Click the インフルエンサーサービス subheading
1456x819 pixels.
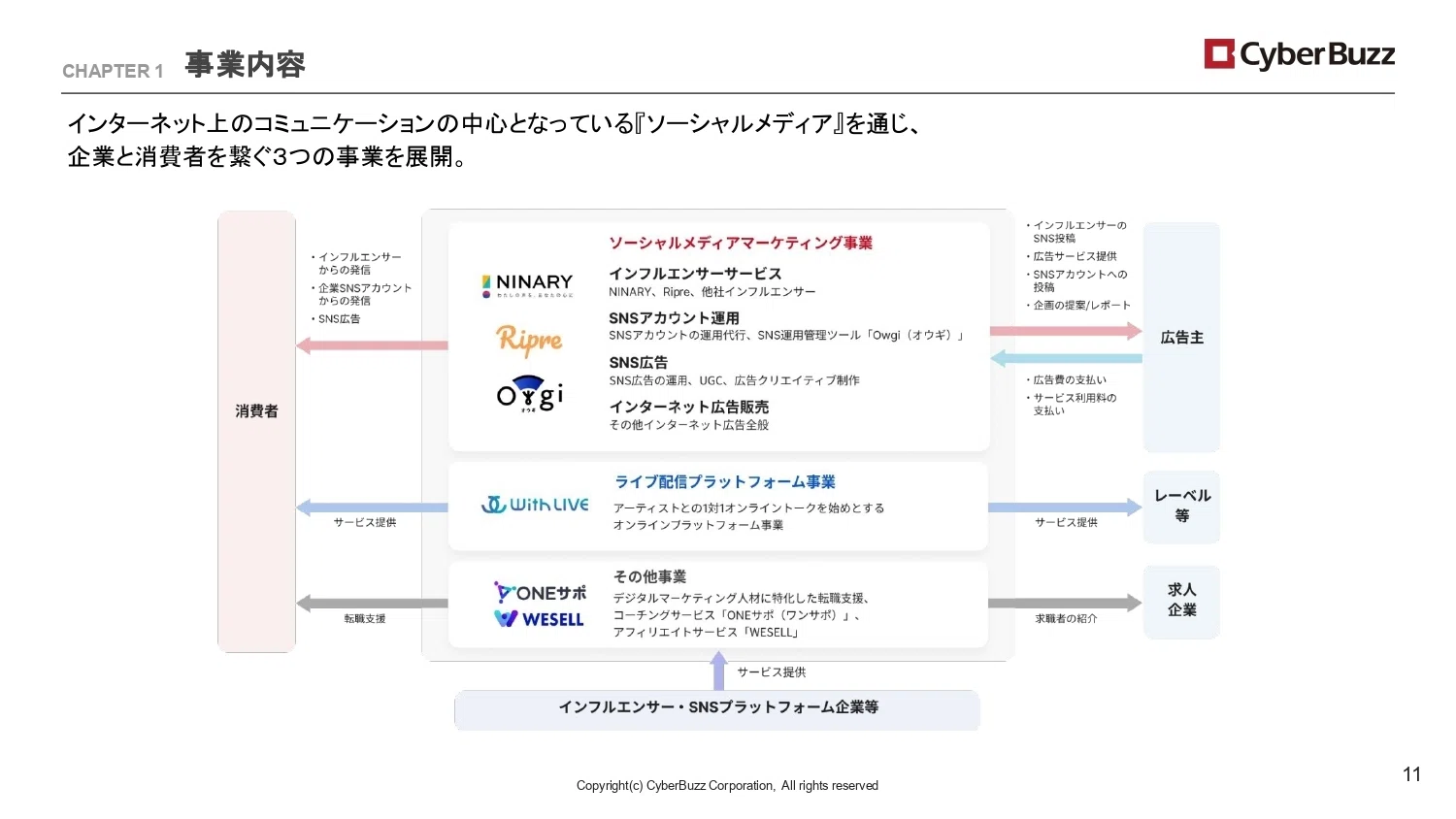point(695,274)
